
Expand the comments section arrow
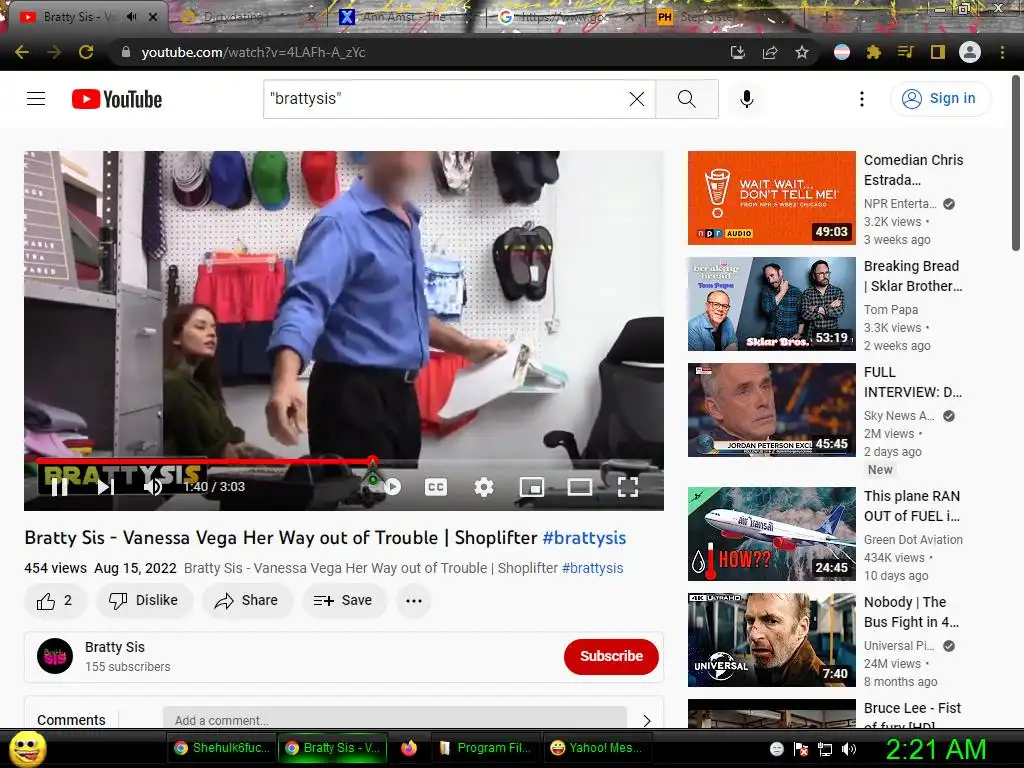(647, 720)
